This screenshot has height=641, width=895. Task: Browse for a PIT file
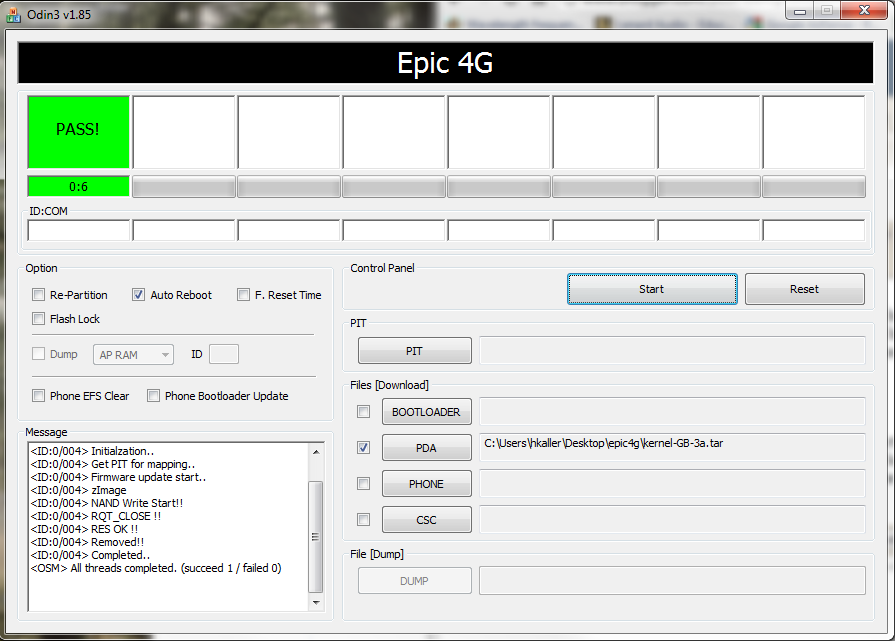click(x=414, y=350)
